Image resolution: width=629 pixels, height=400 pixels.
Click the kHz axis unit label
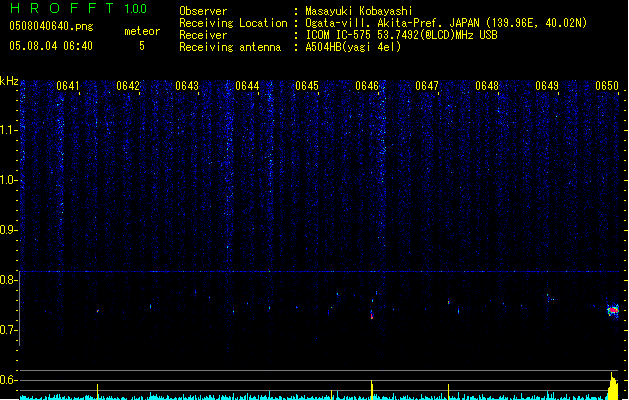(9, 81)
